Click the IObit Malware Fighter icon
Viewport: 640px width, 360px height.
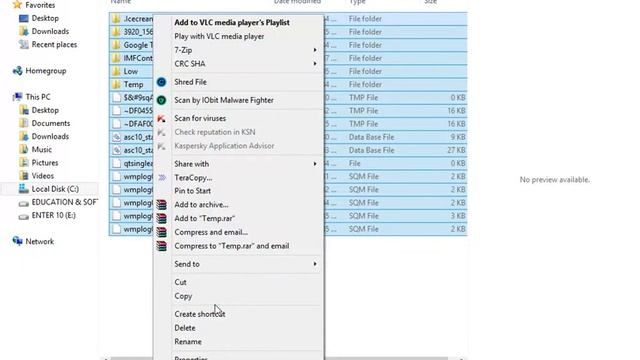(162, 100)
